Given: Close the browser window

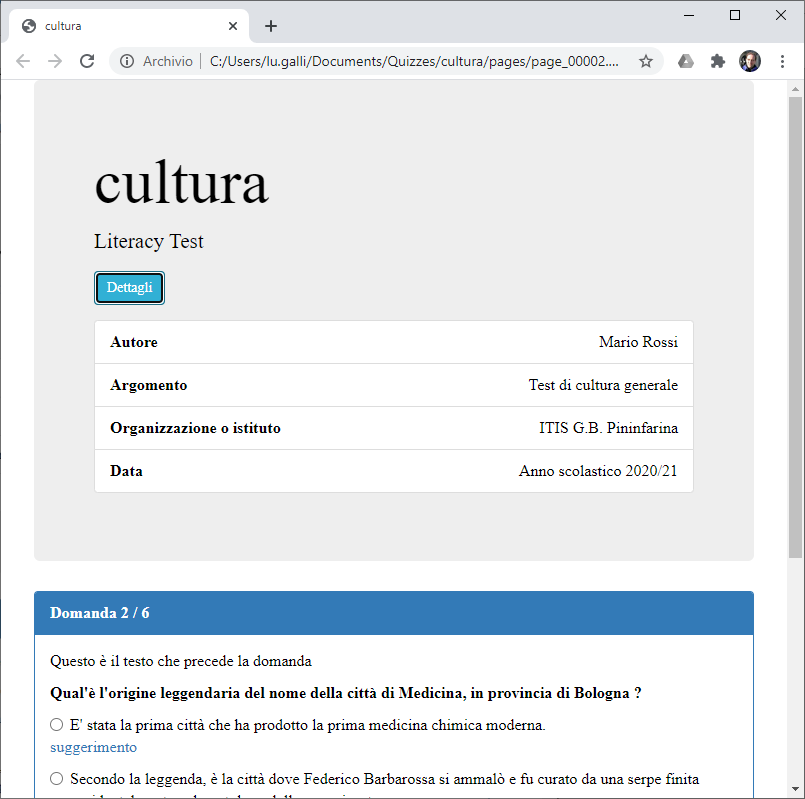Looking at the screenshot, I should [780, 15].
